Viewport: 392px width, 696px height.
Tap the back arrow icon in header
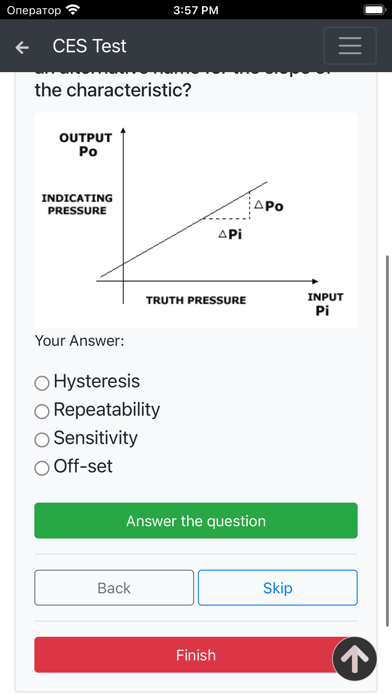[22, 47]
